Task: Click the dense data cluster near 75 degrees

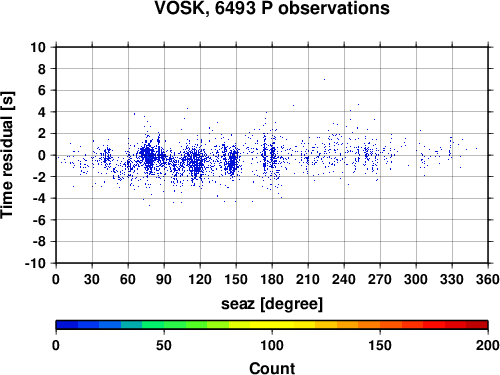Action: click(147, 156)
